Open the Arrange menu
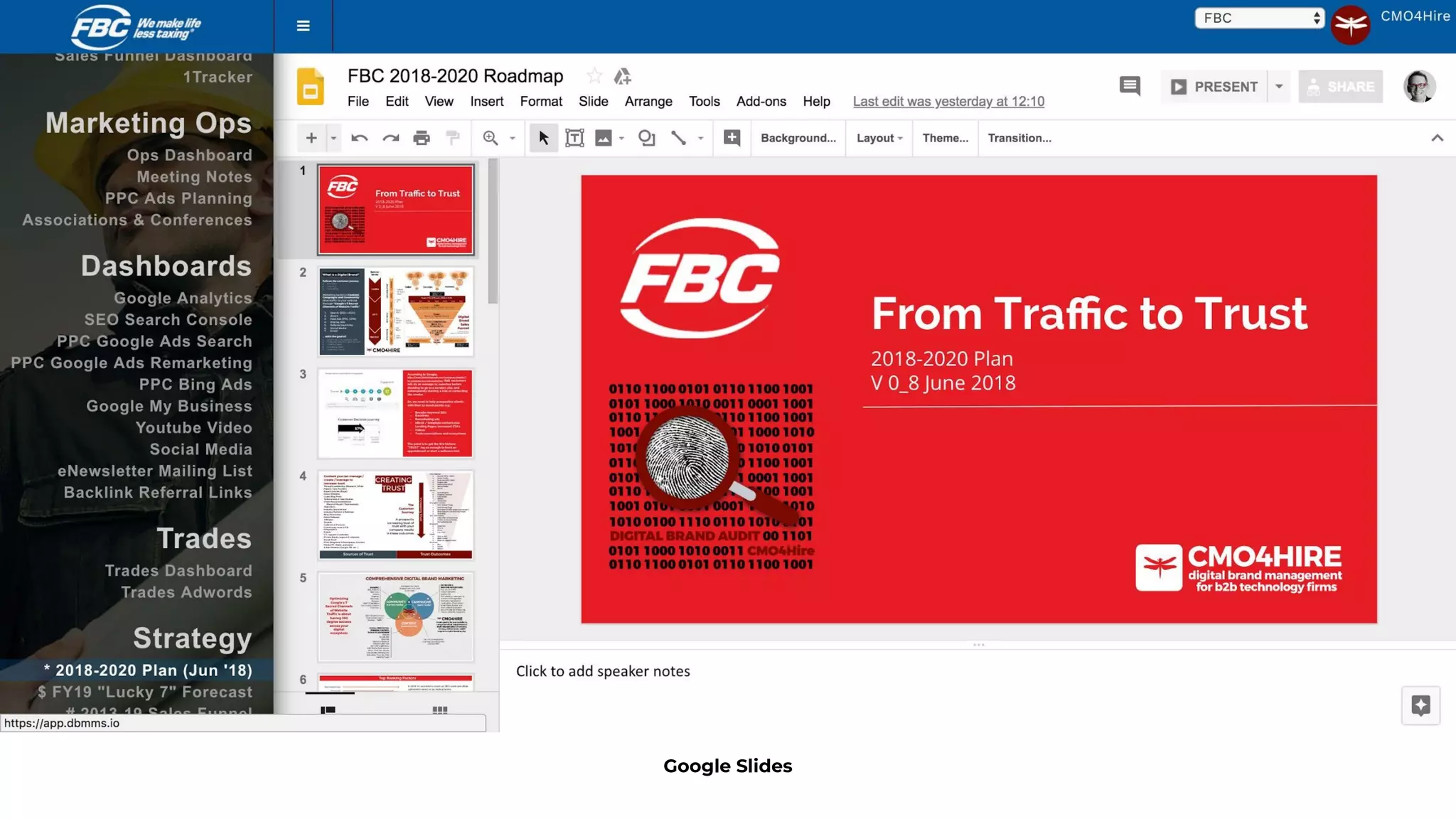 [648, 102]
